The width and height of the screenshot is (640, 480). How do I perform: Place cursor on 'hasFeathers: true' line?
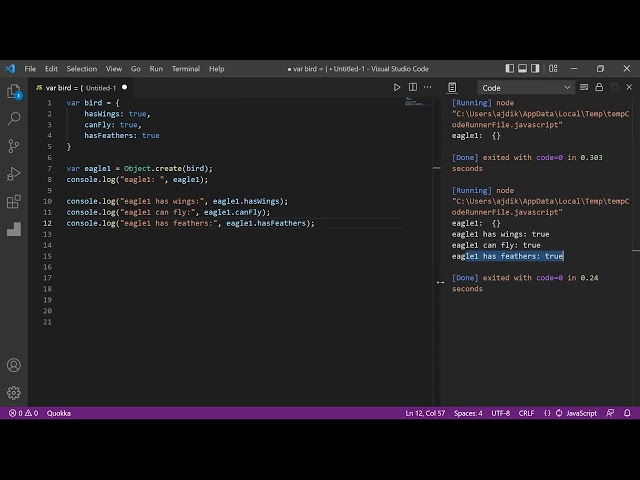[x=122, y=136]
